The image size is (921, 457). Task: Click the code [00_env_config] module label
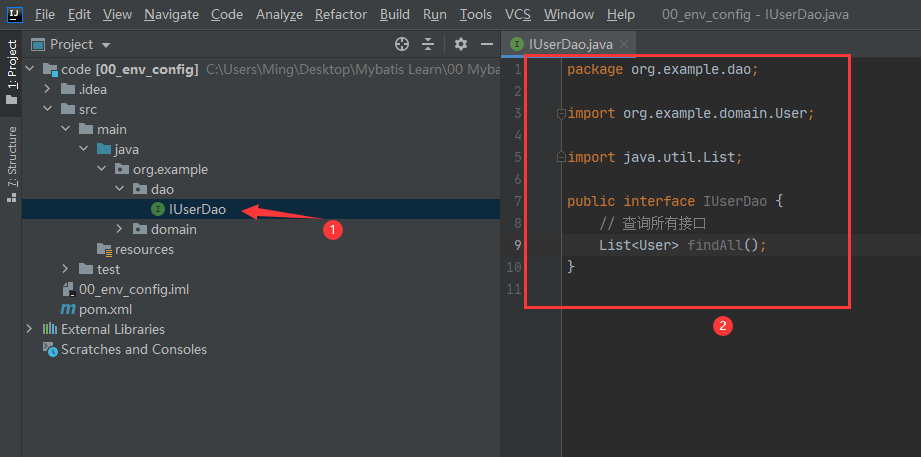tap(129, 70)
